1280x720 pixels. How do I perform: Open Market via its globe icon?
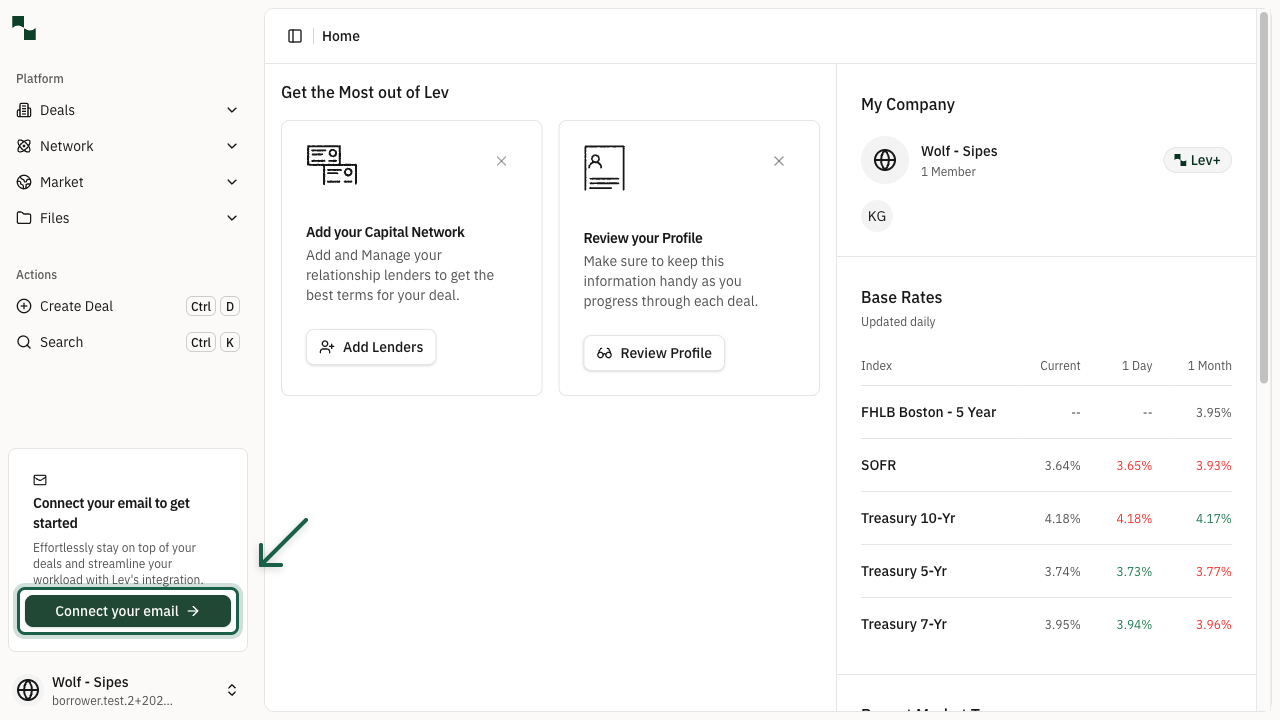[23, 182]
